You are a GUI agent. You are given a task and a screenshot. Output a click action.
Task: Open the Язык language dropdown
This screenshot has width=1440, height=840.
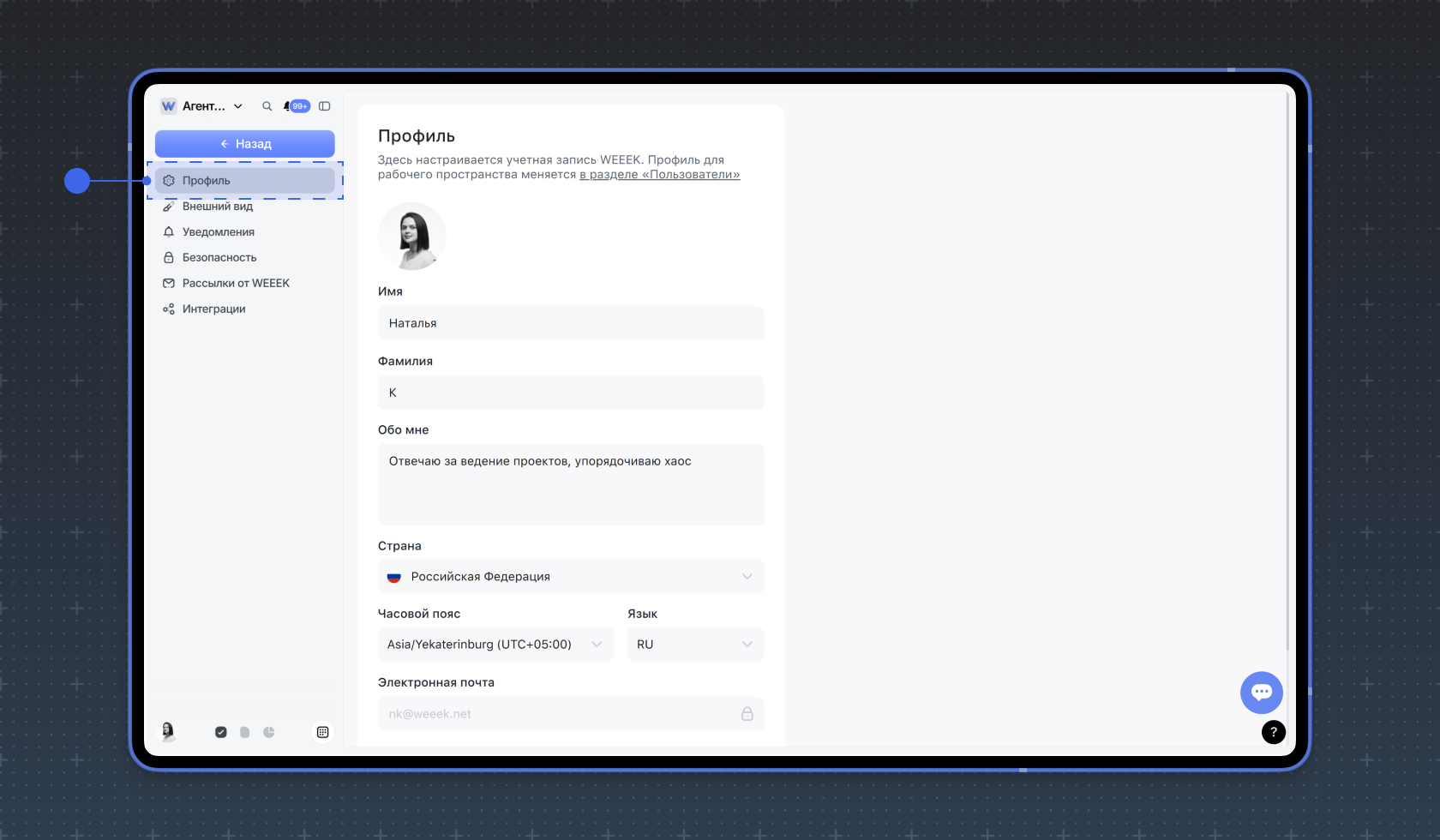tap(695, 645)
